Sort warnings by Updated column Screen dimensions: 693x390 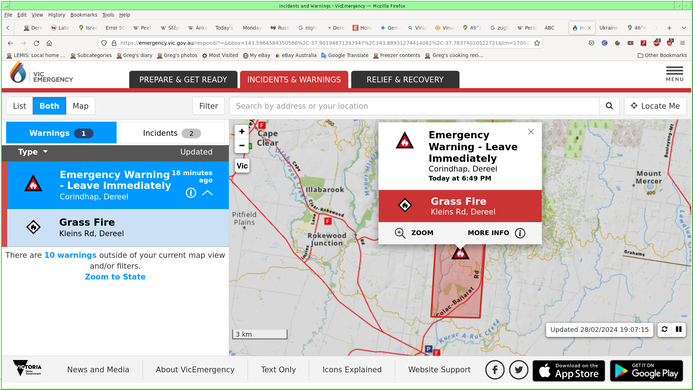point(196,152)
